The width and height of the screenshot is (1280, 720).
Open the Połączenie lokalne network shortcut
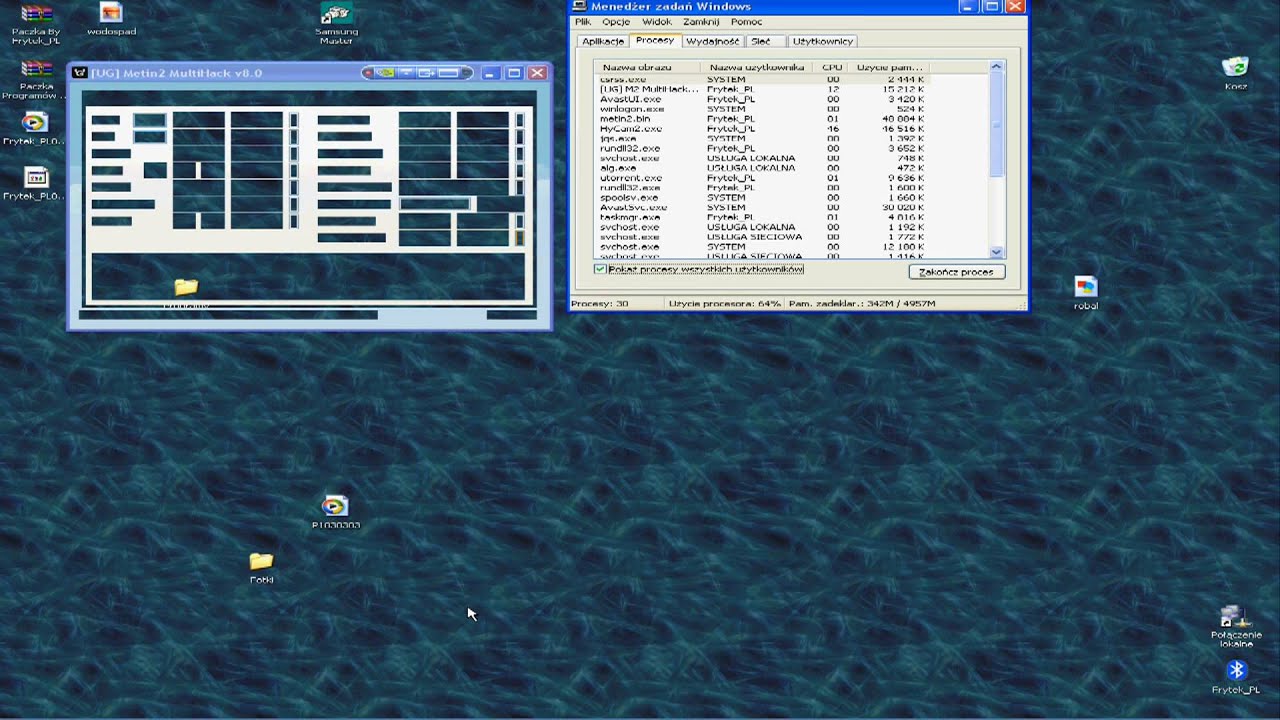1236,626
